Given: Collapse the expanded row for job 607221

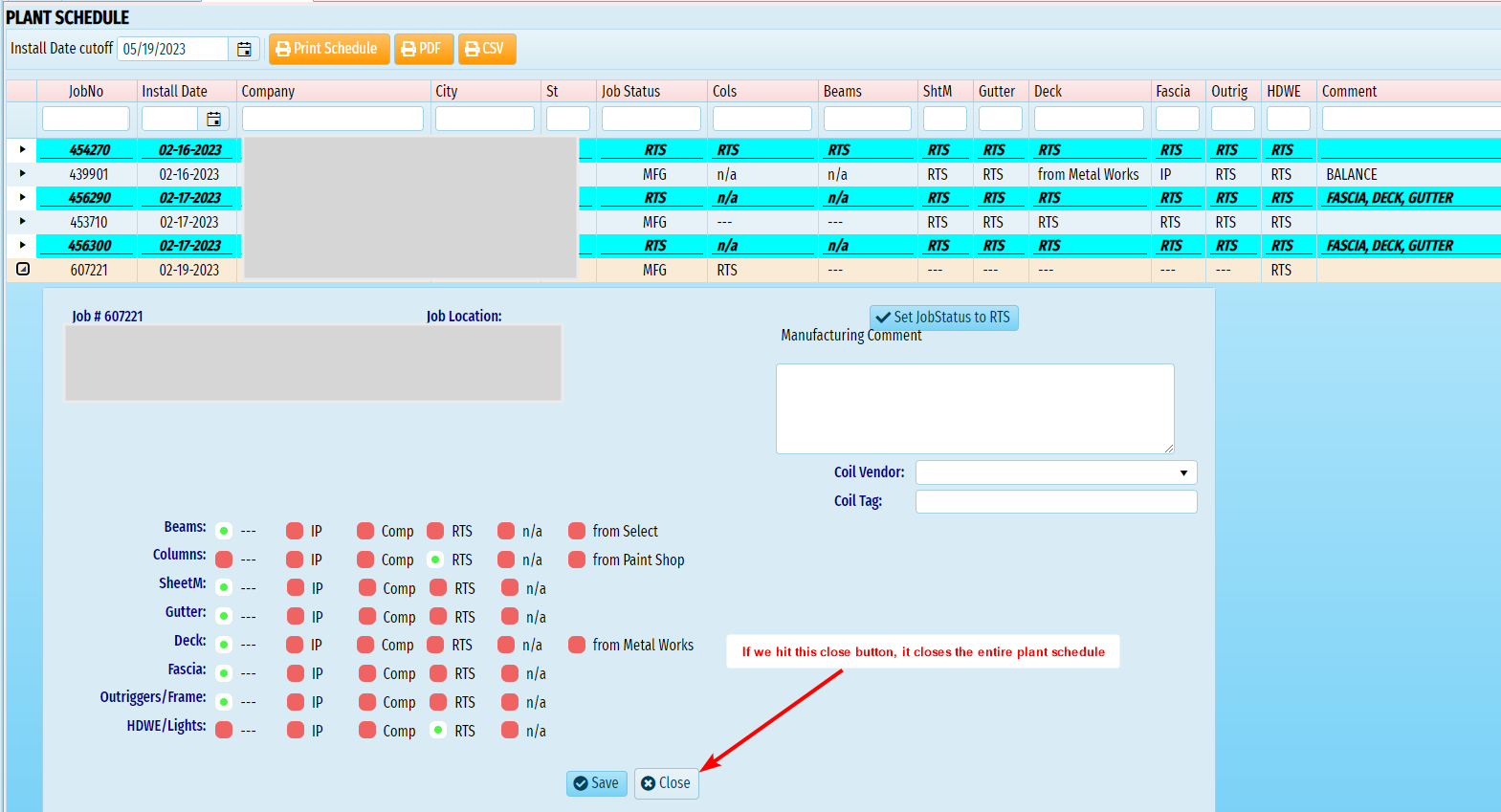Looking at the screenshot, I should 23,269.
